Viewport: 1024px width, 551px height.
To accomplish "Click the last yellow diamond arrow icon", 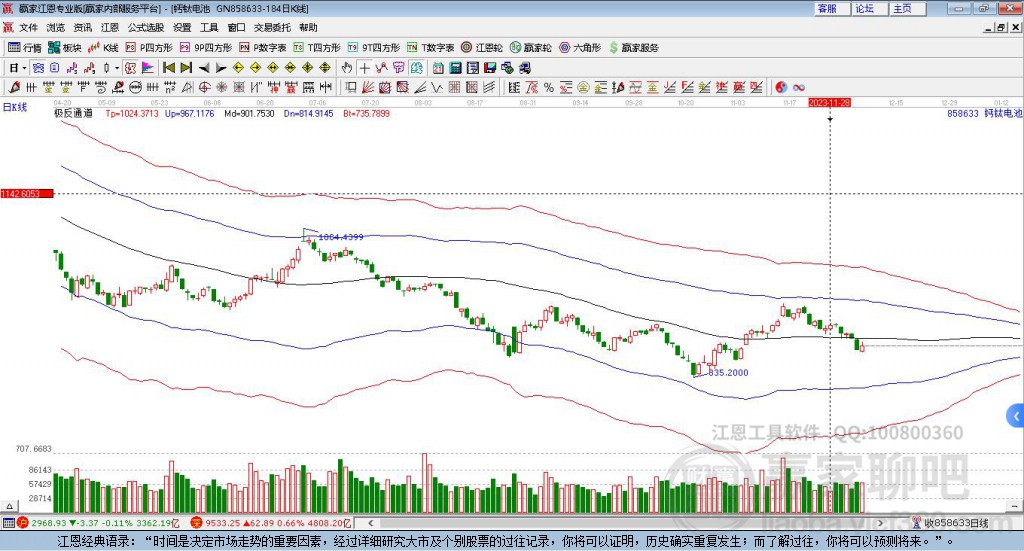I will (325, 68).
